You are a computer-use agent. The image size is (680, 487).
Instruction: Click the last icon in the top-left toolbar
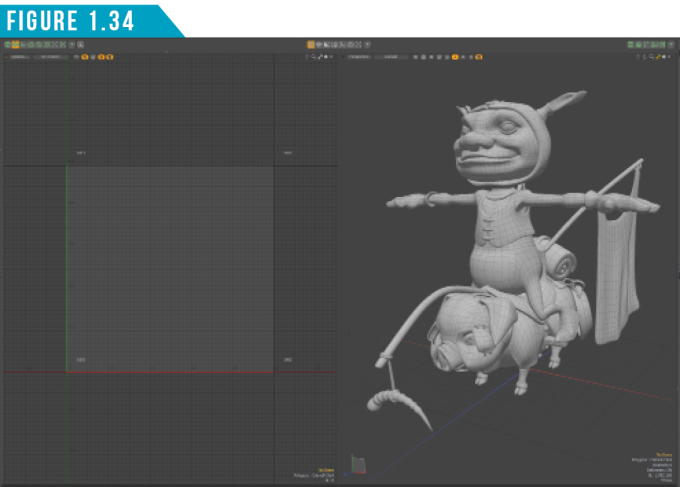(x=81, y=45)
